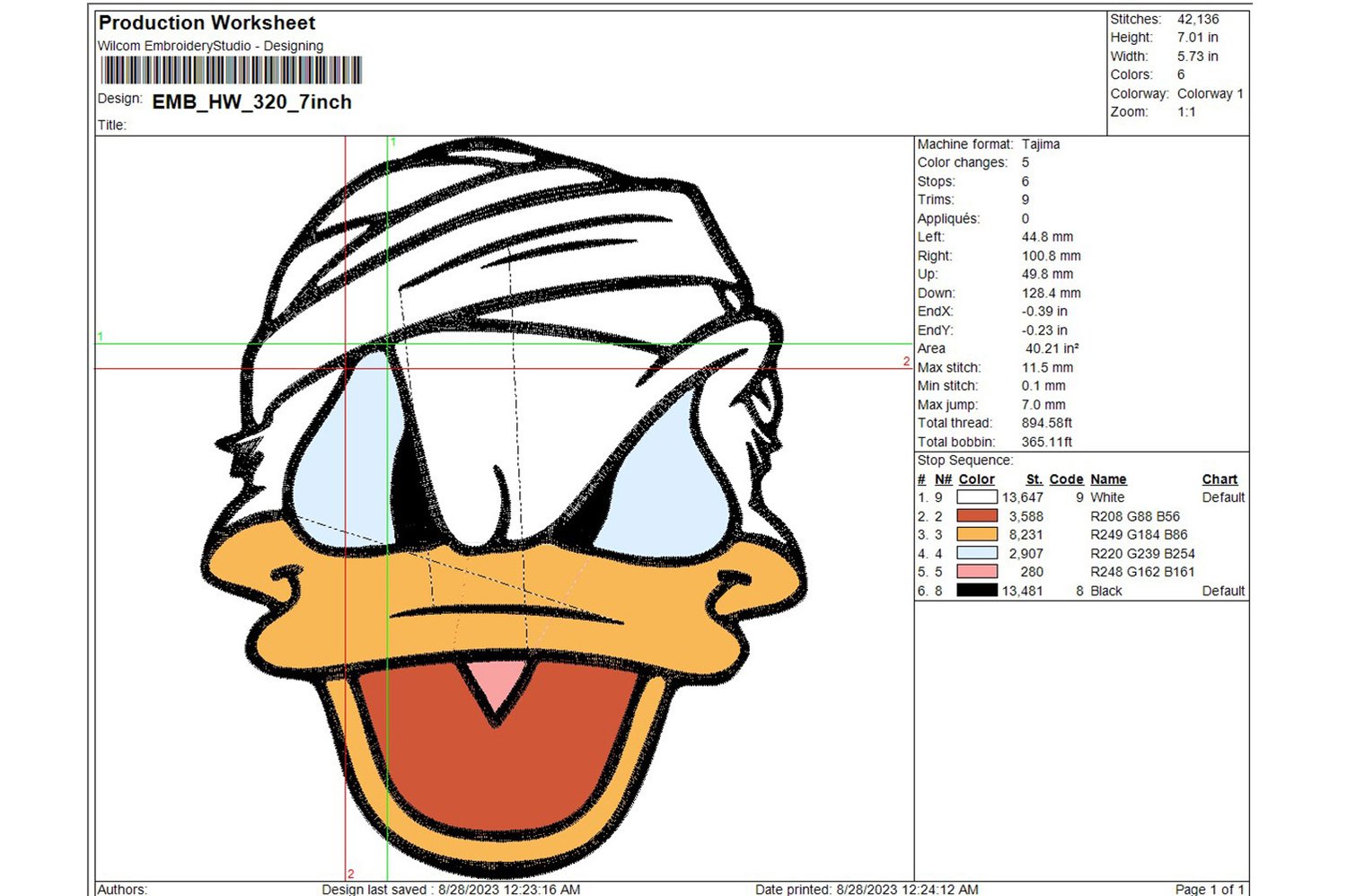Select the Up value "49.8 mm"
Screen dimensions: 1347x896
(x=1047, y=274)
